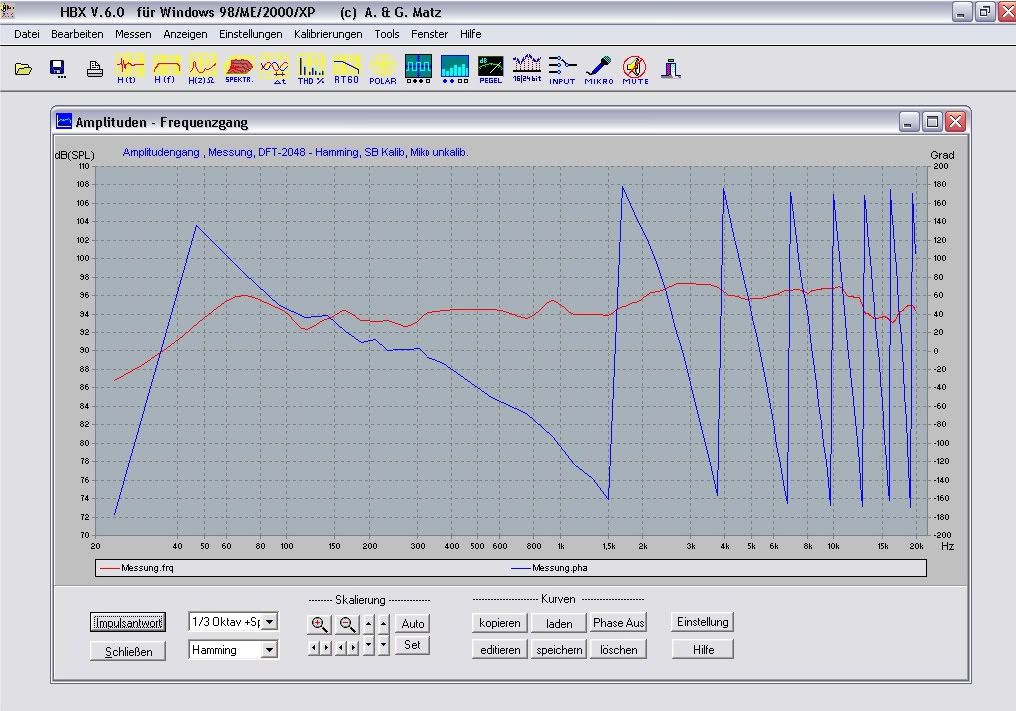This screenshot has width=1016, height=711.
Task: Open the THD % distortion tool
Action: 311,69
